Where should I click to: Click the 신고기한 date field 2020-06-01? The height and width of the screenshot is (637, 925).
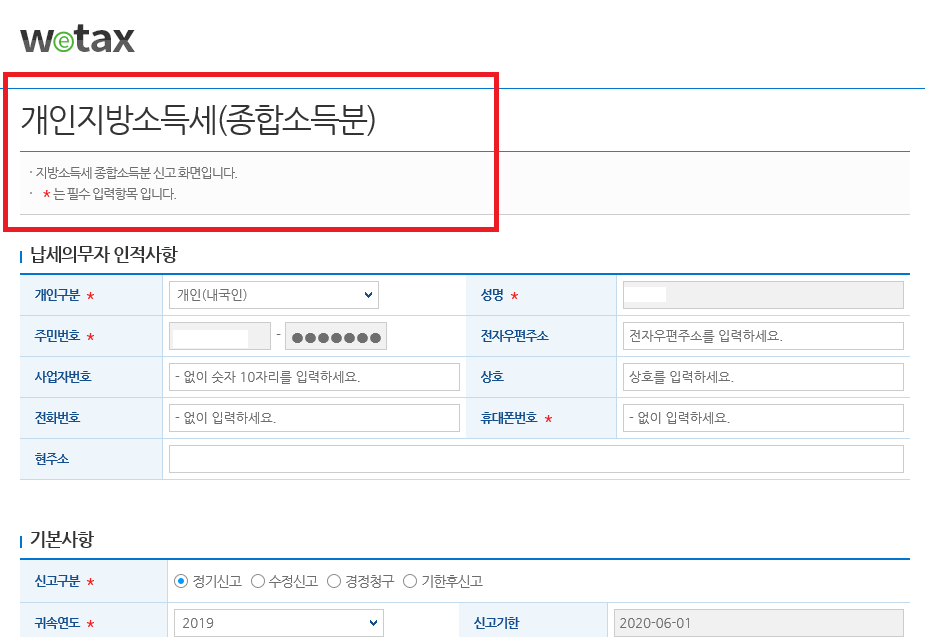759,623
